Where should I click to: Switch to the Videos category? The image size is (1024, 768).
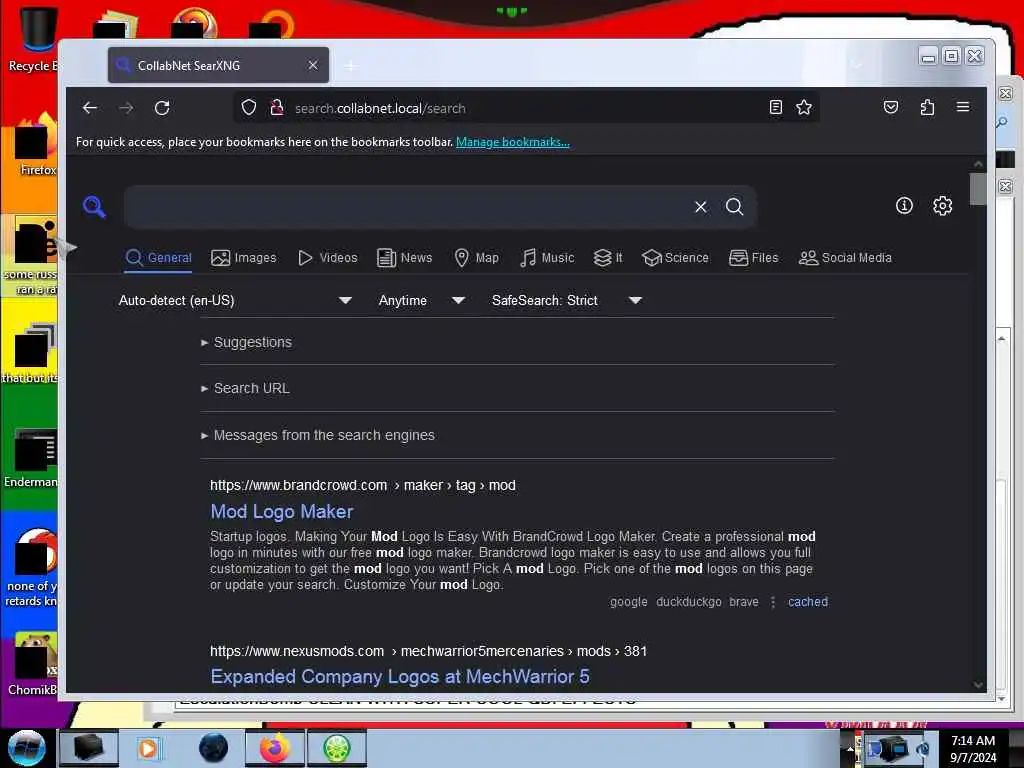(x=328, y=258)
